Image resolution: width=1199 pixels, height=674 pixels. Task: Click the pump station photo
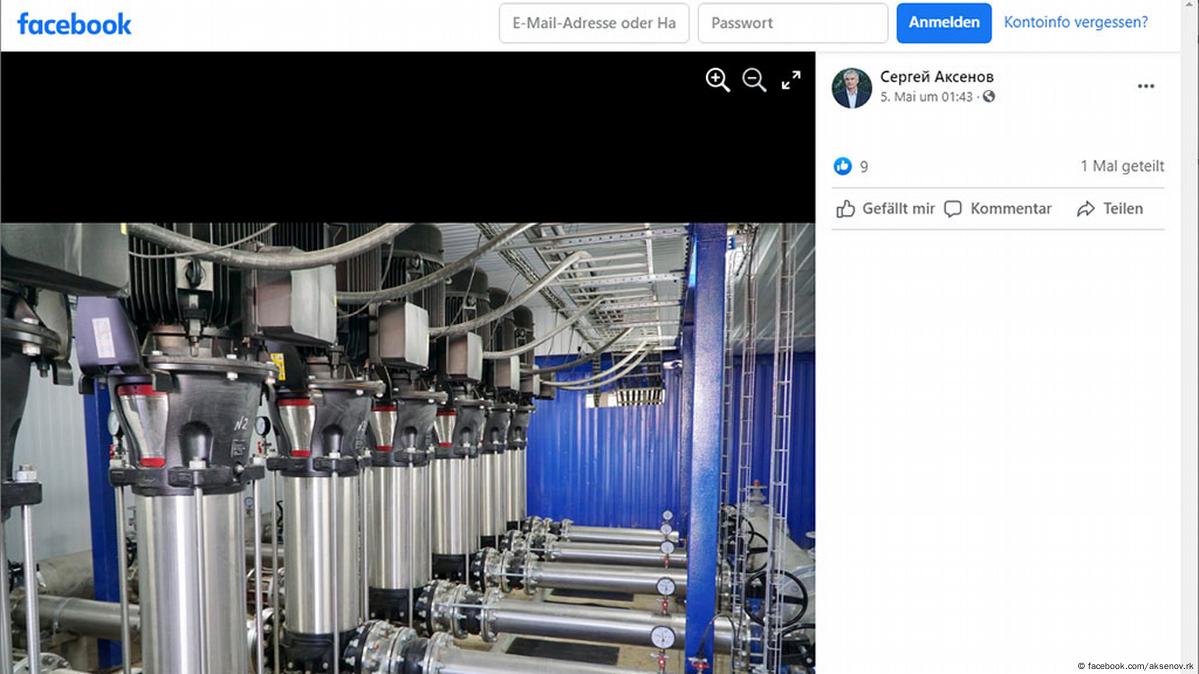[408, 448]
